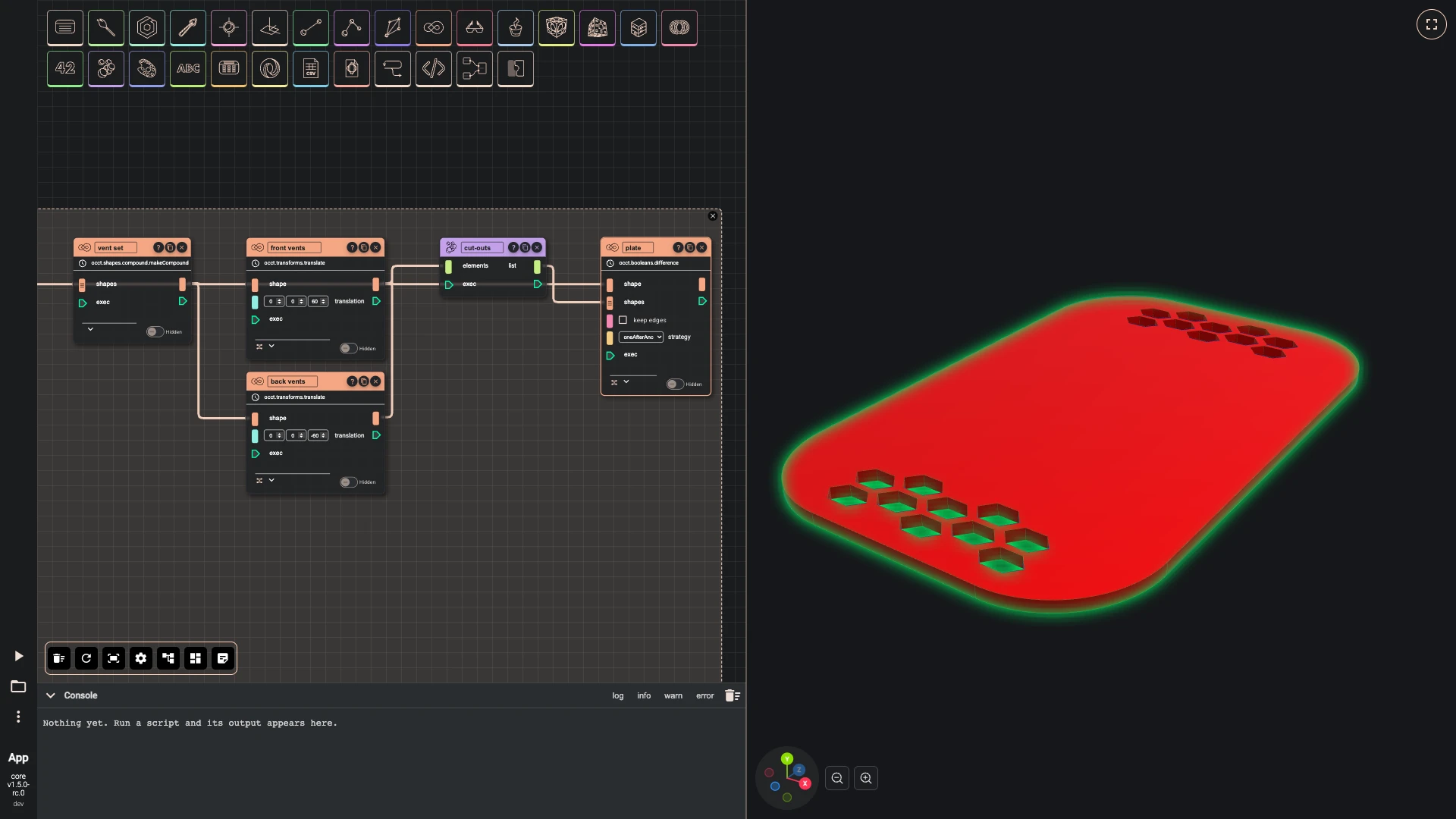The width and height of the screenshot is (1456, 819).
Task: Clear the console with the trash icon
Action: 732,695
